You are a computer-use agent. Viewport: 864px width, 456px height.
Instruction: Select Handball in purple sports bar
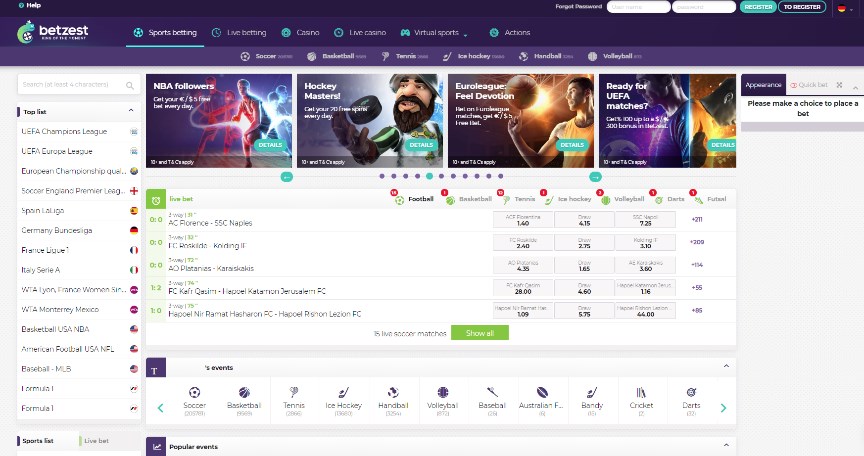546,56
